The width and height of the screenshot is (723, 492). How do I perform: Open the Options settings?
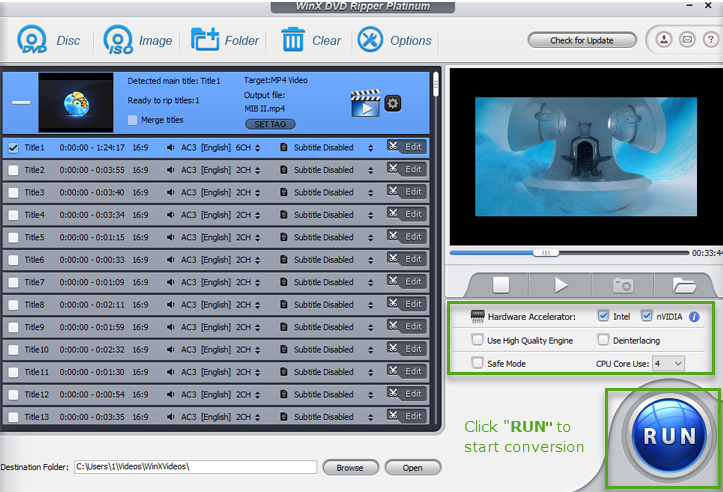[394, 40]
